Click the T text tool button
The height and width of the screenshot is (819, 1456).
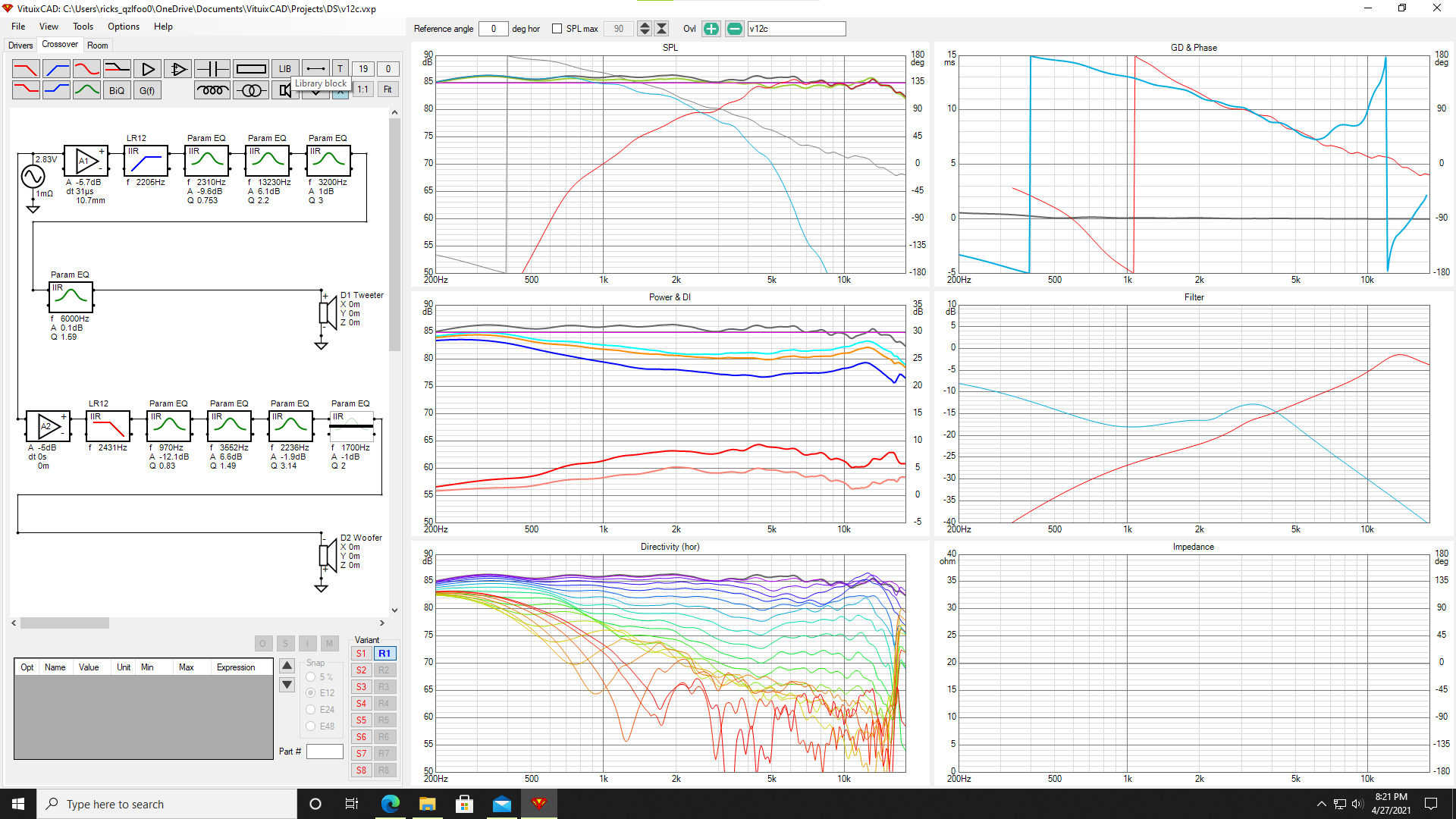tap(340, 69)
